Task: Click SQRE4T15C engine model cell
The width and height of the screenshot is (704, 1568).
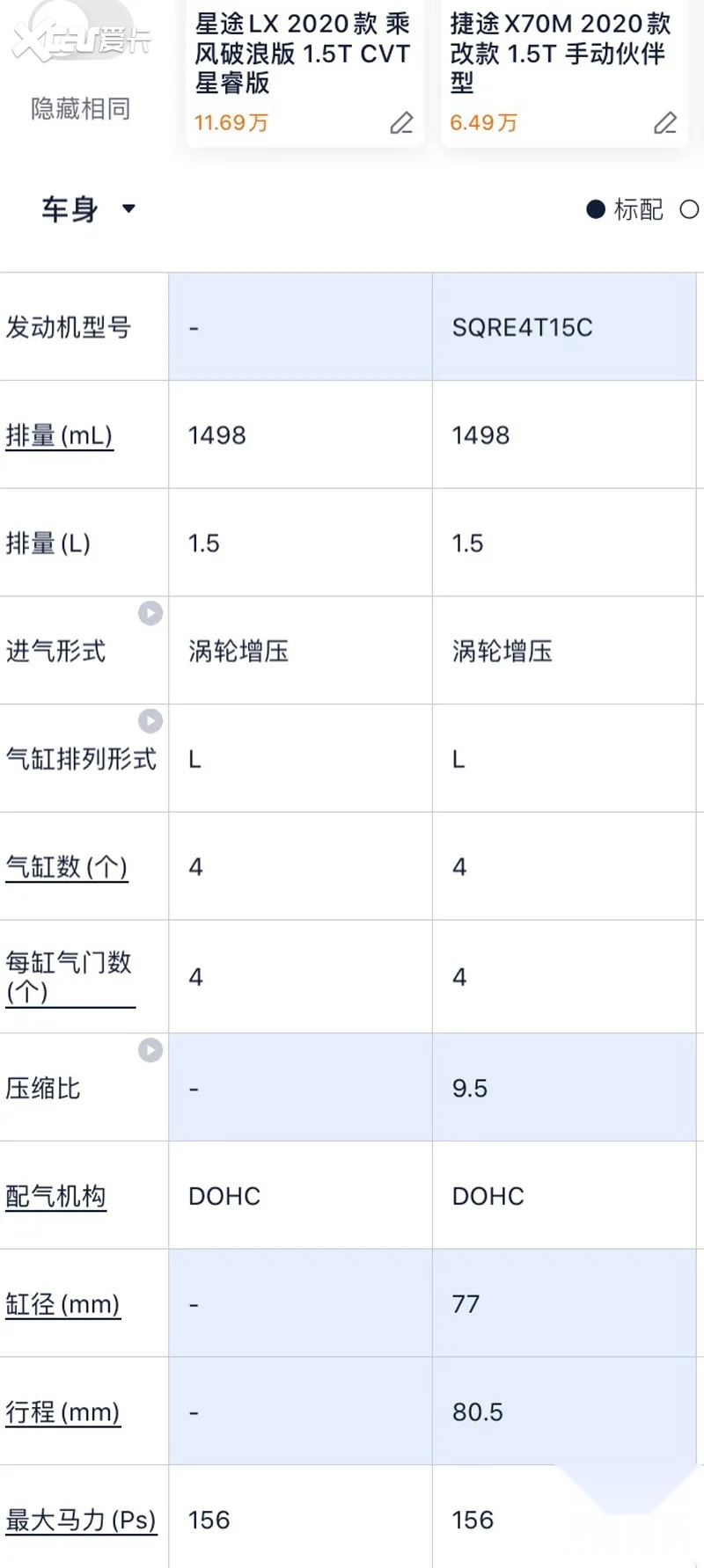Action: (522, 328)
